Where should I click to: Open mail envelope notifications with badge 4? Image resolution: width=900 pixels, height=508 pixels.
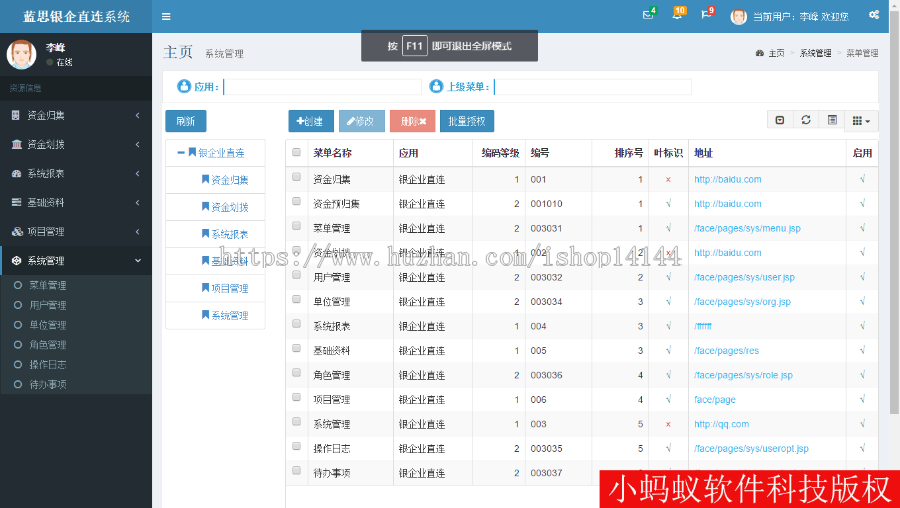point(649,15)
